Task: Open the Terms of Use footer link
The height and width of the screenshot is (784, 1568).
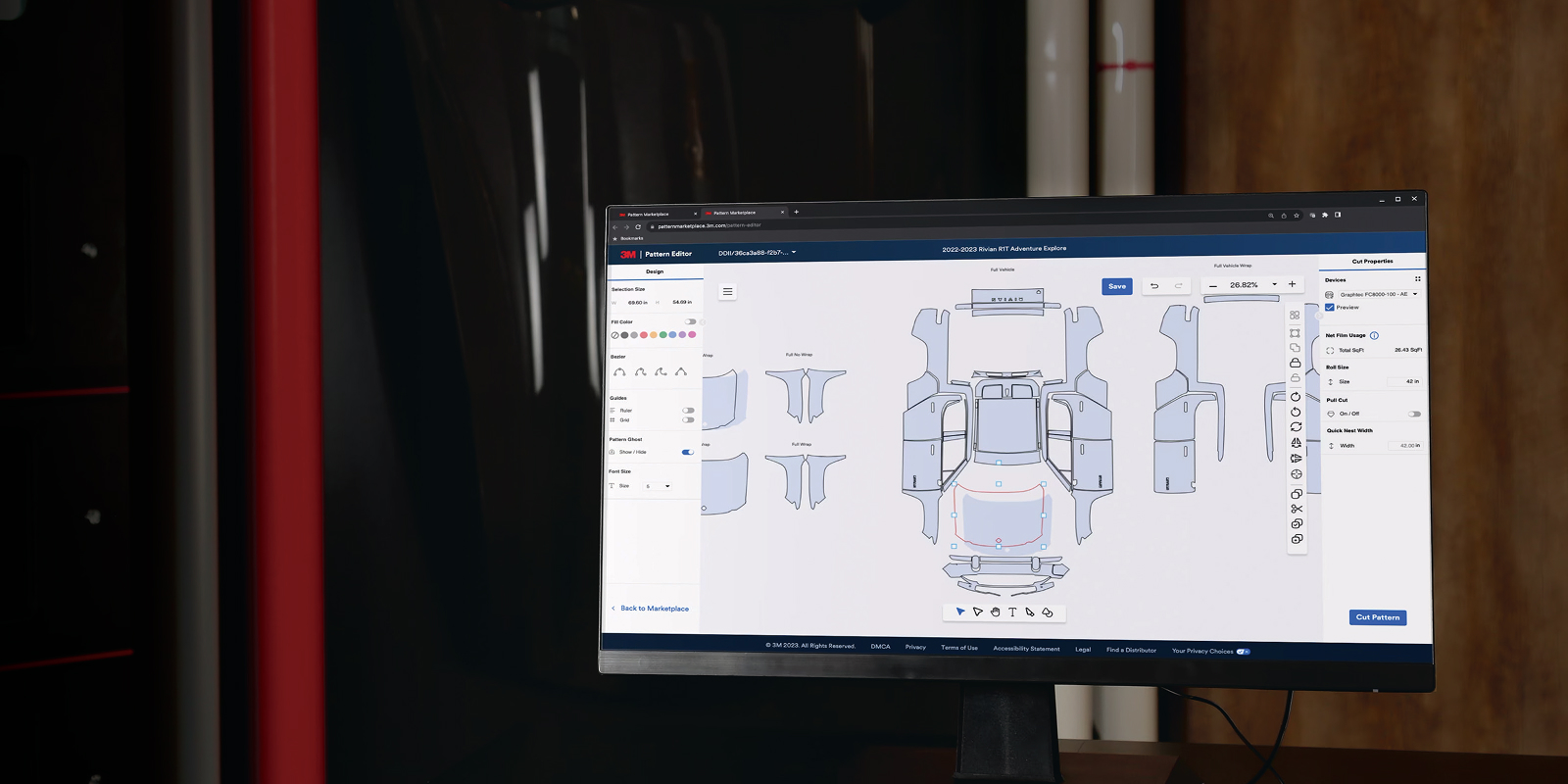Action: [x=959, y=648]
